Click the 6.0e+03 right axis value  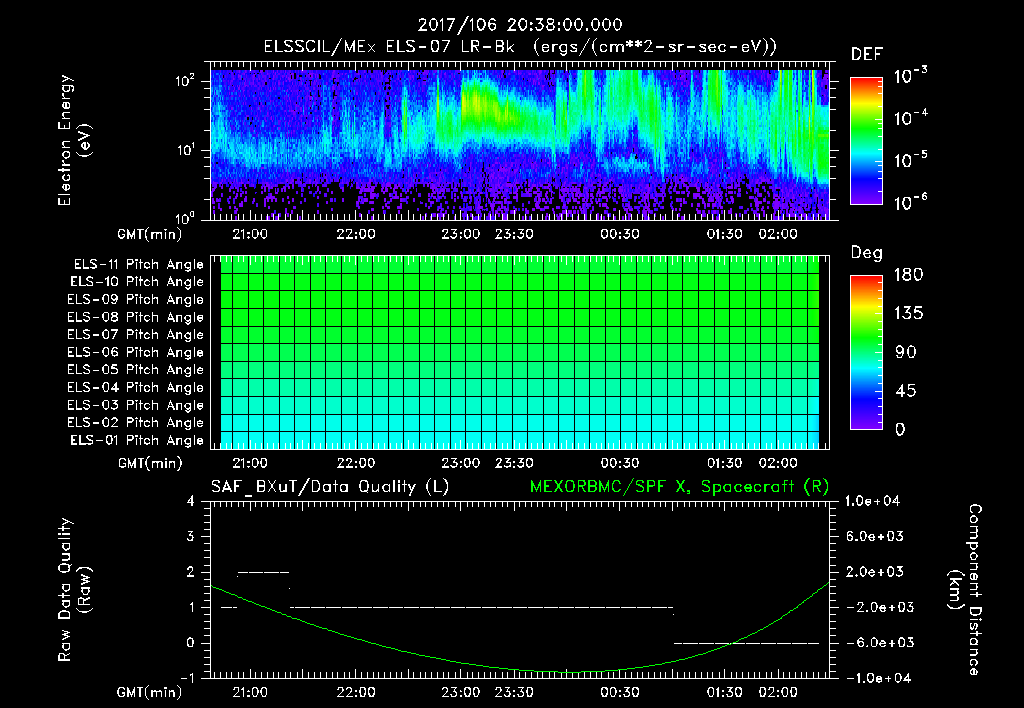click(874, 536)
